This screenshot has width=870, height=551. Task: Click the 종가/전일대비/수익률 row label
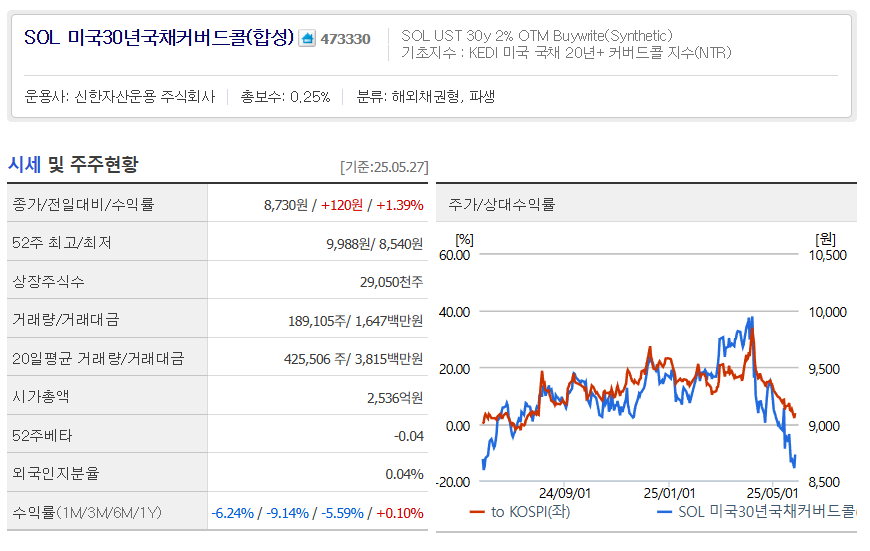point(83,204)
